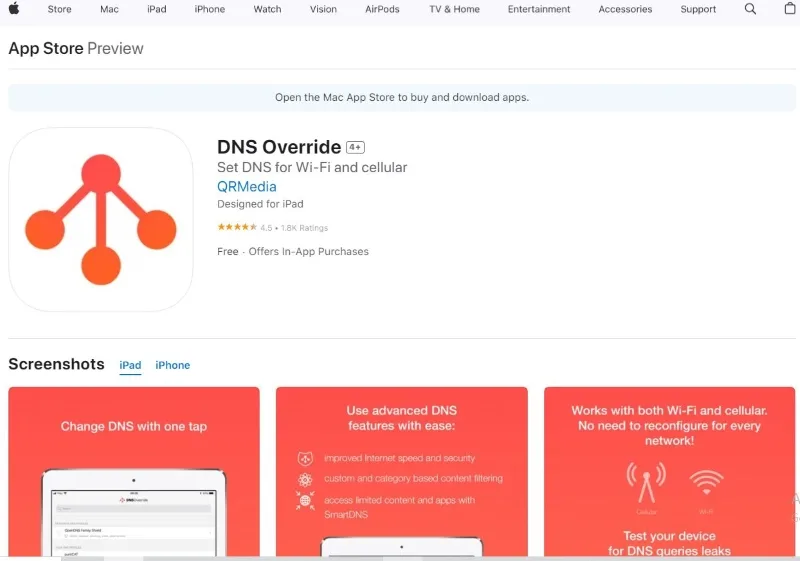
Task: Click the DNS Override app icon
Action: point(101,219)
